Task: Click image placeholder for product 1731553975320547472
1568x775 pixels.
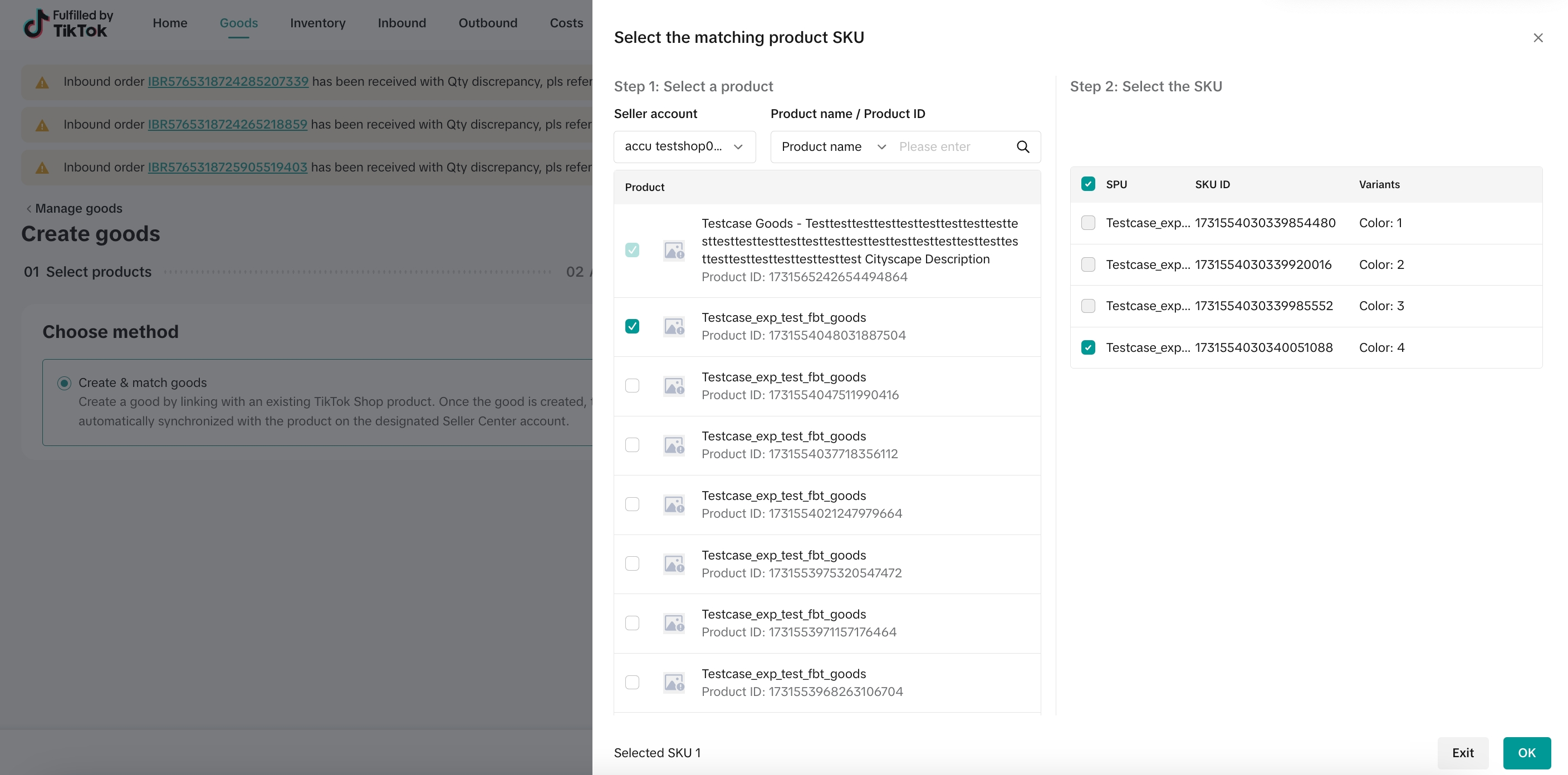Action: 673,564
